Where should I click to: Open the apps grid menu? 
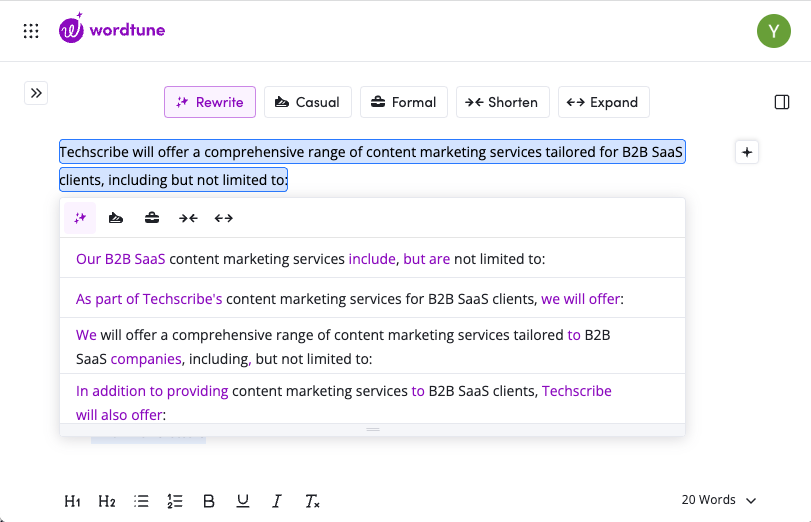31,31
